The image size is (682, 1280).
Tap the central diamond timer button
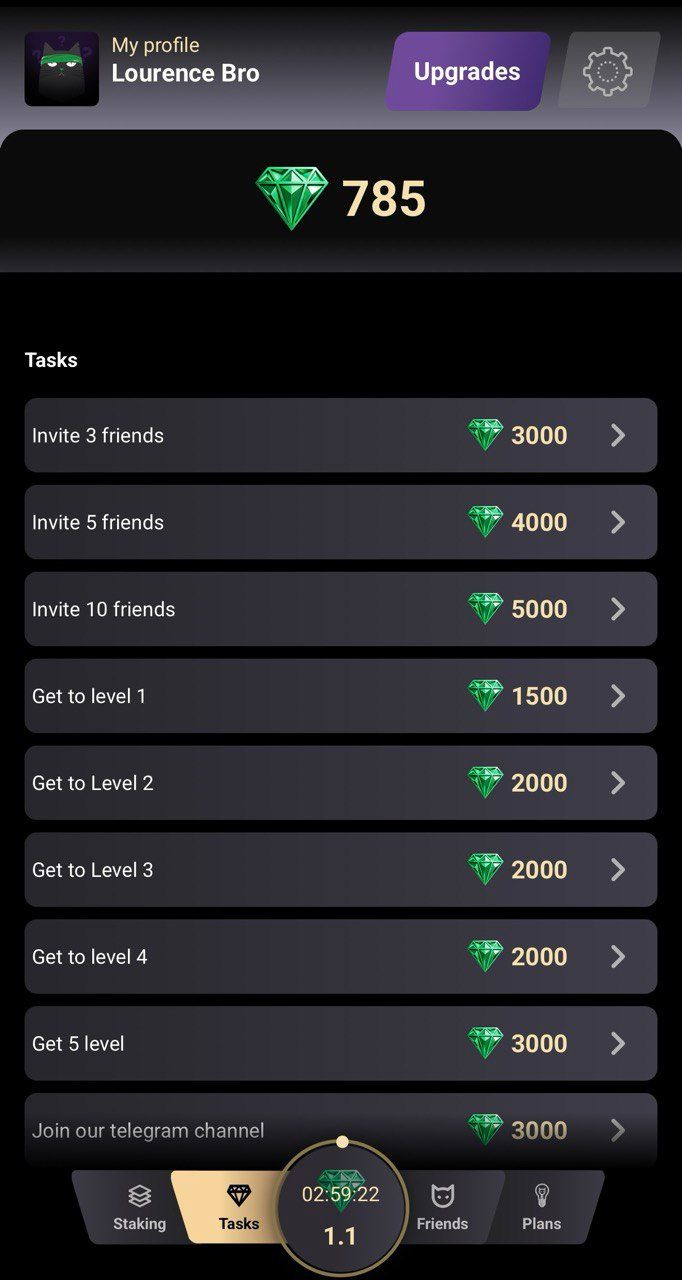coord(341,1205)
